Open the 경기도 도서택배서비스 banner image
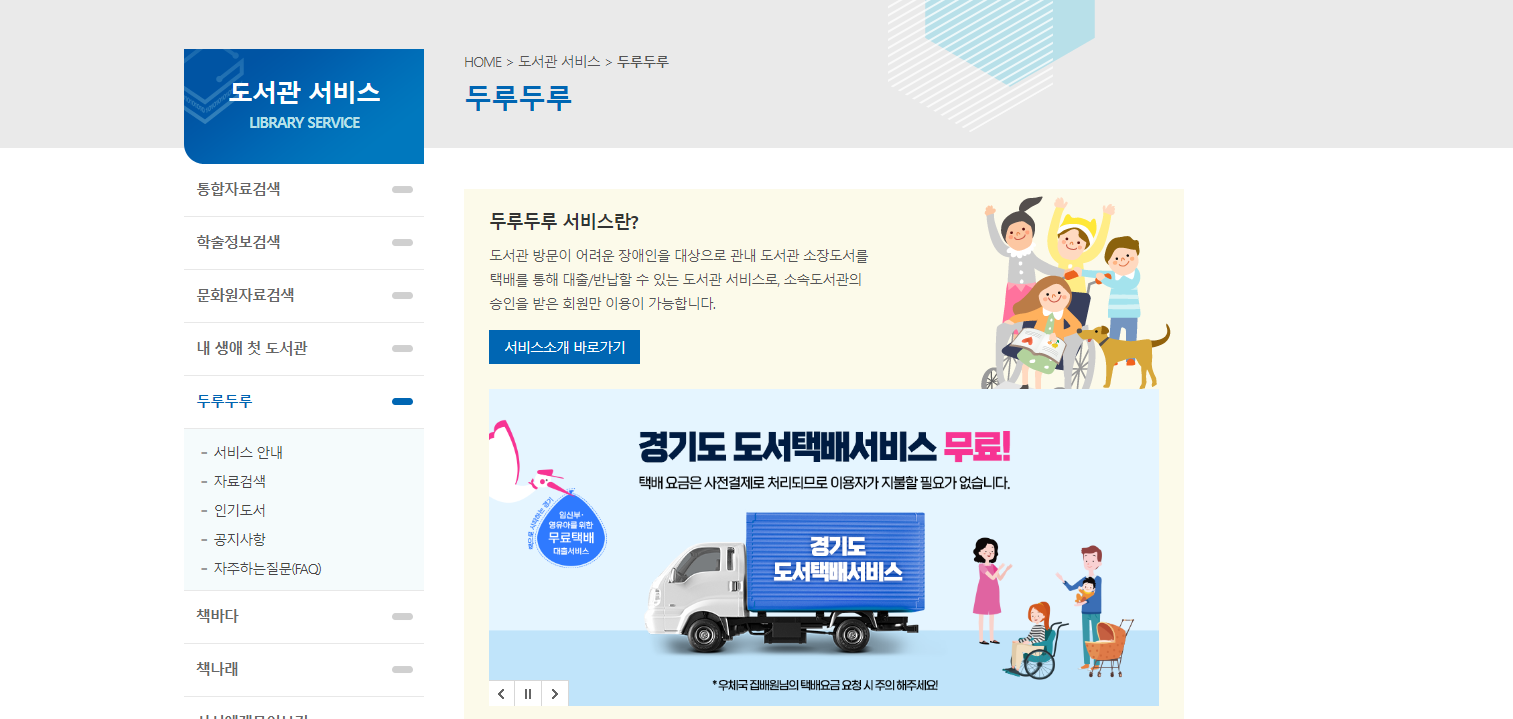This screenshot has width=1513, height=719. [824, 547]
